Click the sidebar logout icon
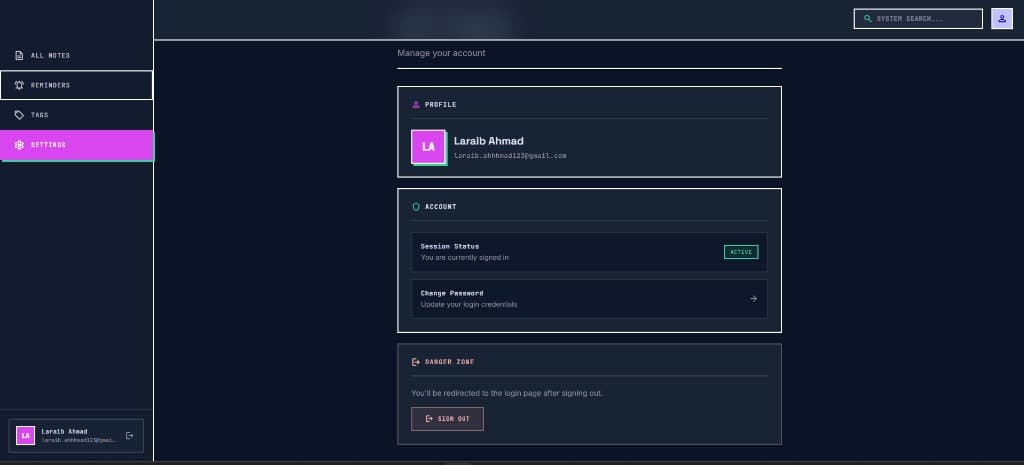Image resolution: width=1024 pixels, height=465 pixels. tap(129, 436)
